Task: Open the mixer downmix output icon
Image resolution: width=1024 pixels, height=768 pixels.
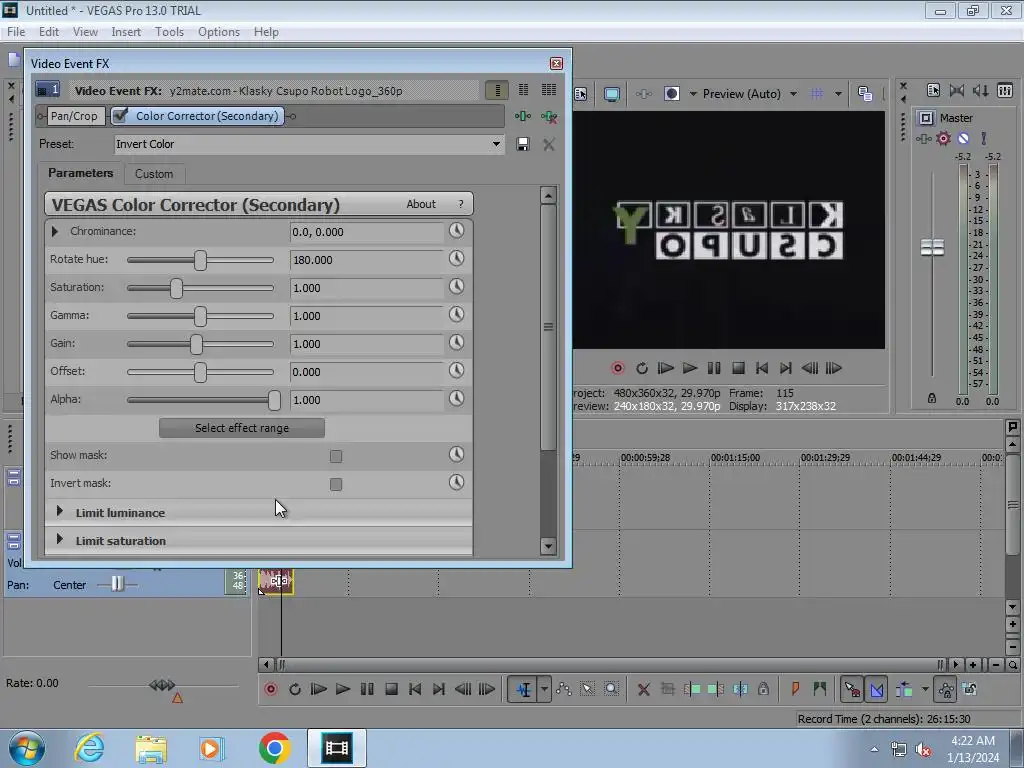Action: click(x=957, y=91)
